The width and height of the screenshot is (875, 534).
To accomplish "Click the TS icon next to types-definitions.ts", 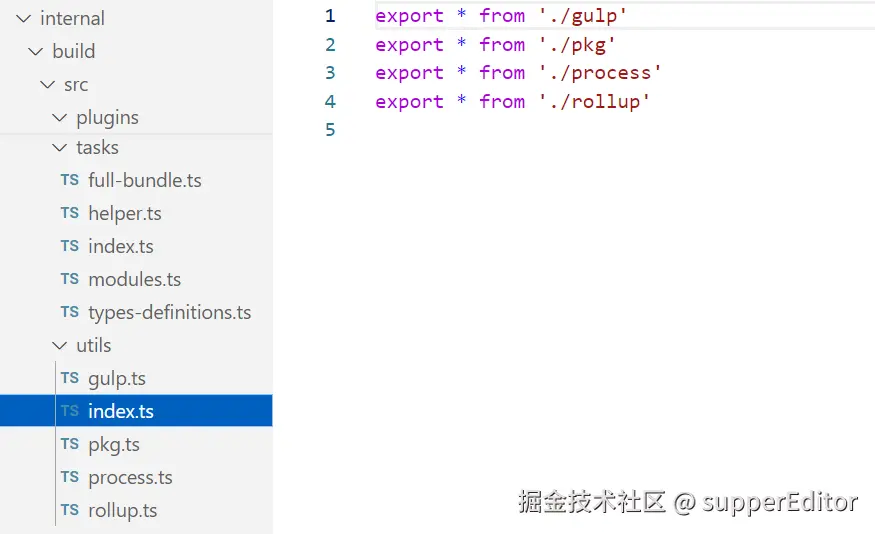I will (x=69, y=312).
